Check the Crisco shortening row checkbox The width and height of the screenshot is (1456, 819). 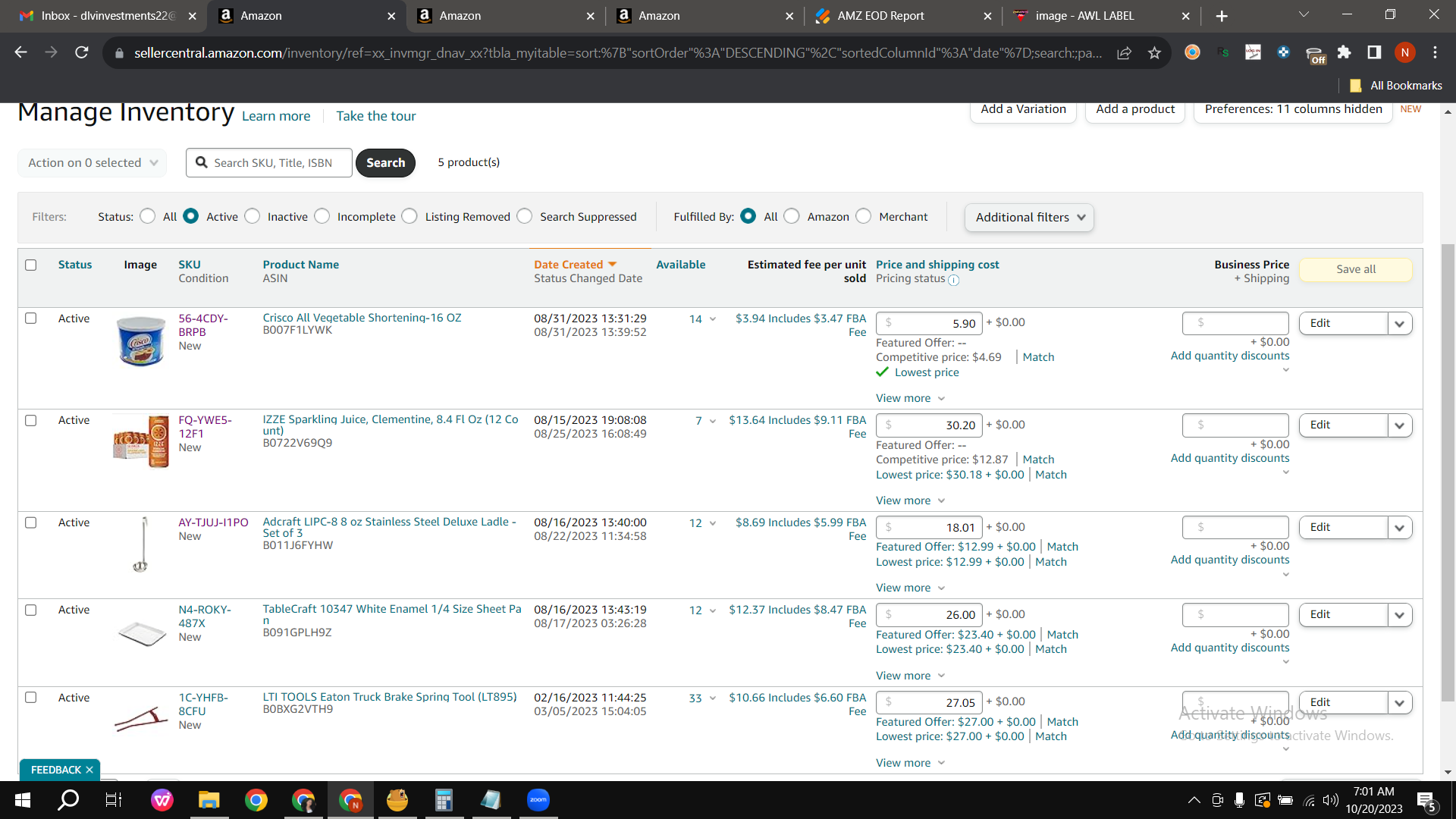[31, 318]
